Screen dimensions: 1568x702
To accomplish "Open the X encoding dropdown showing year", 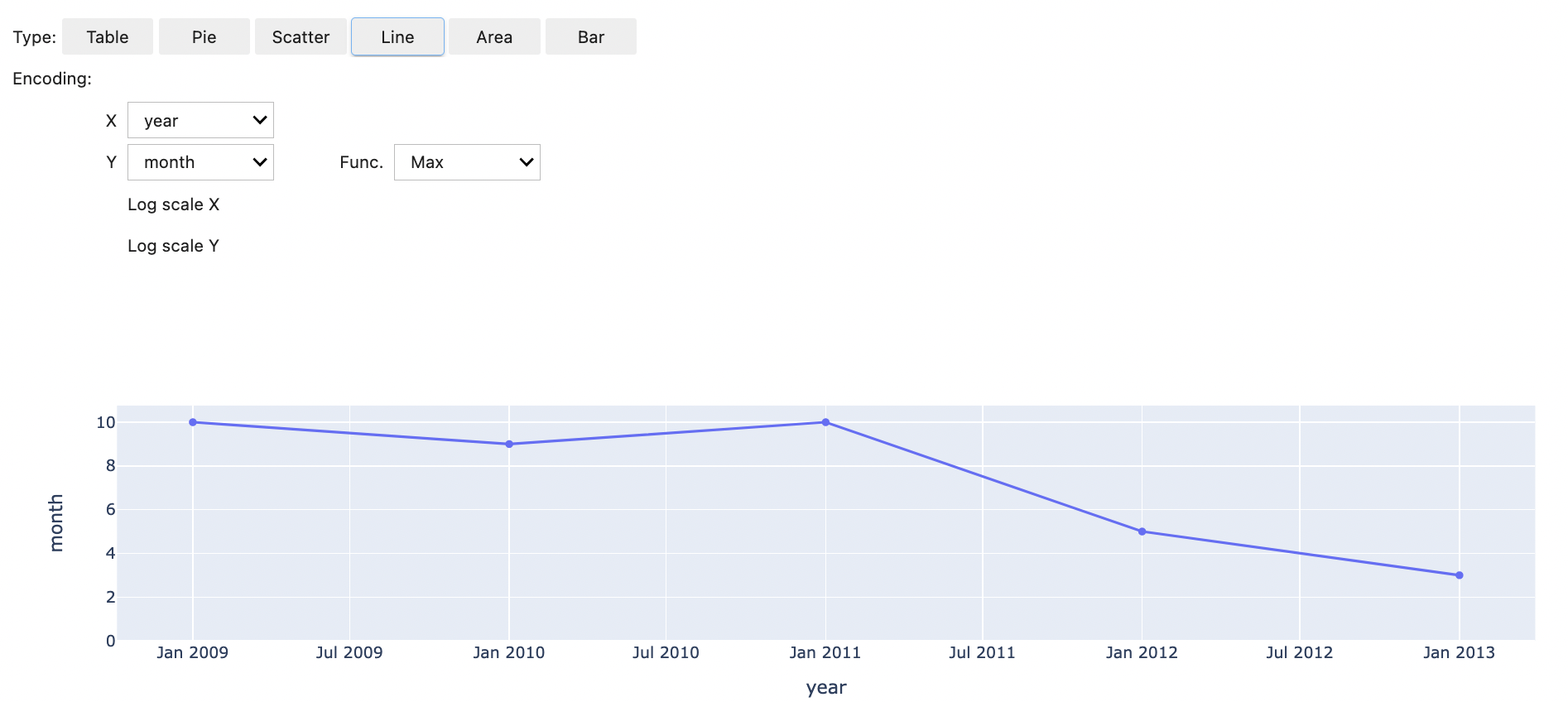I will [x=200, y=121].
